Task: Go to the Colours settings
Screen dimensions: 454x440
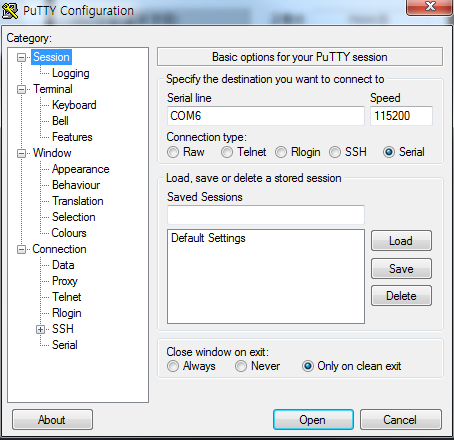Action: click(x=69, y=233)
